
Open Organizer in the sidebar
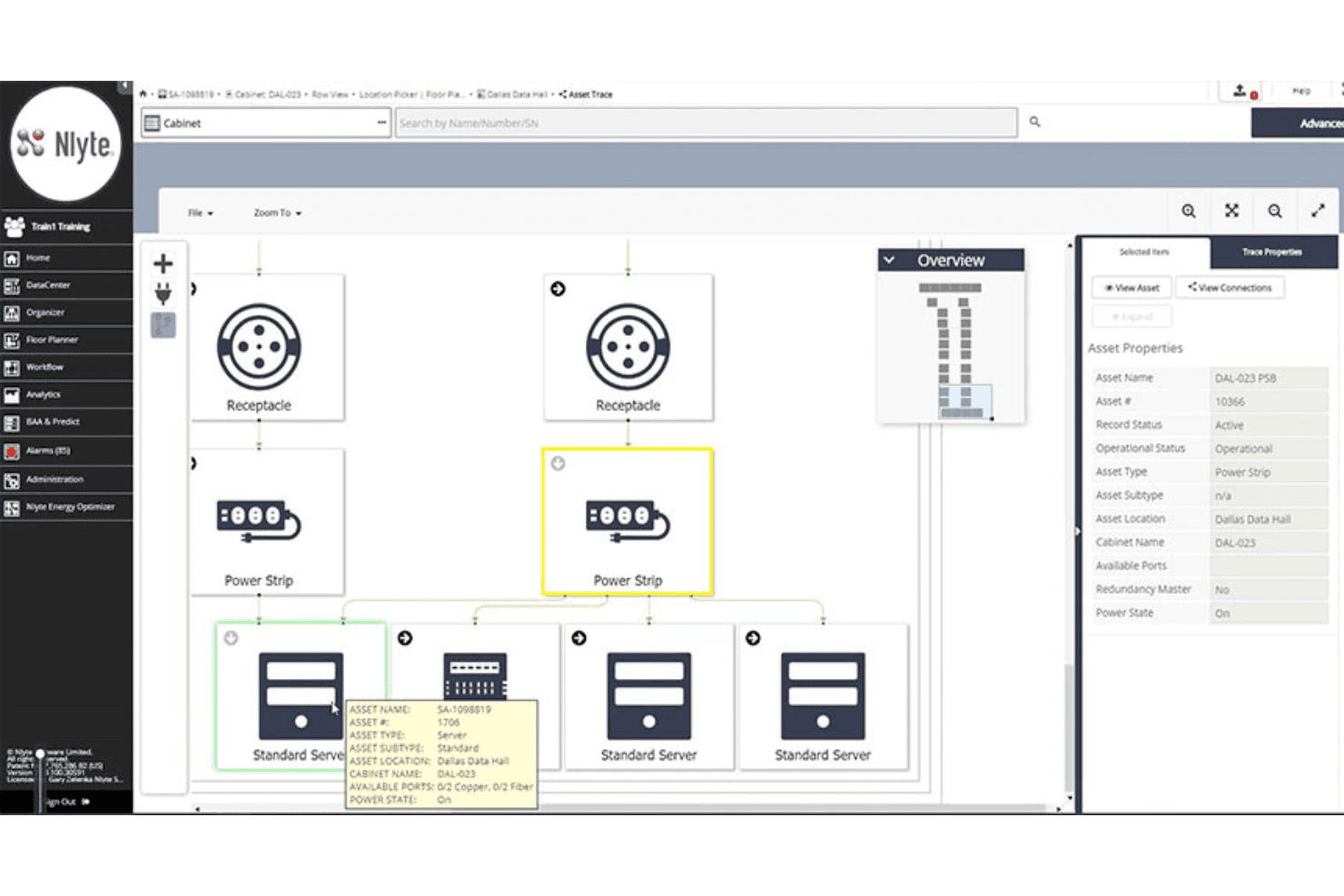66,313
